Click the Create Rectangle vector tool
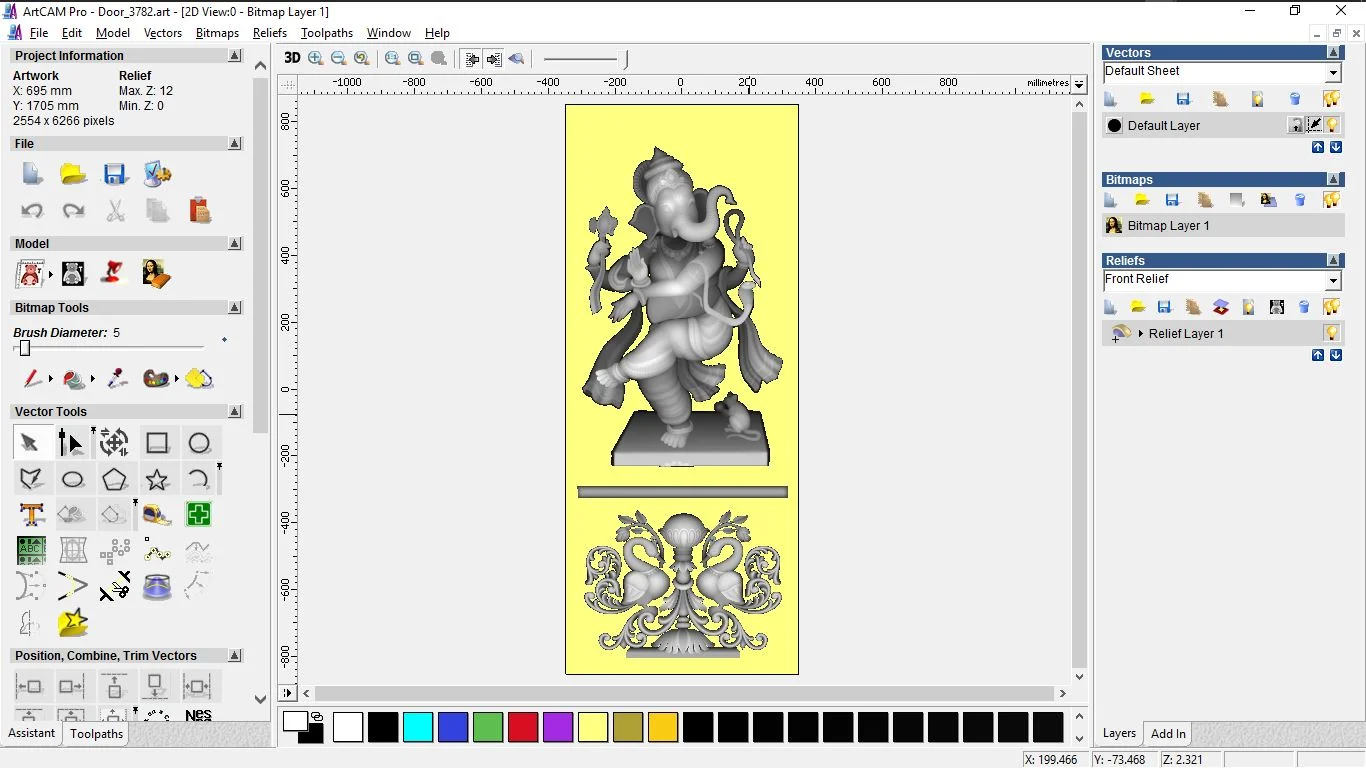The image size is (1366, 768). coord(157,443)
